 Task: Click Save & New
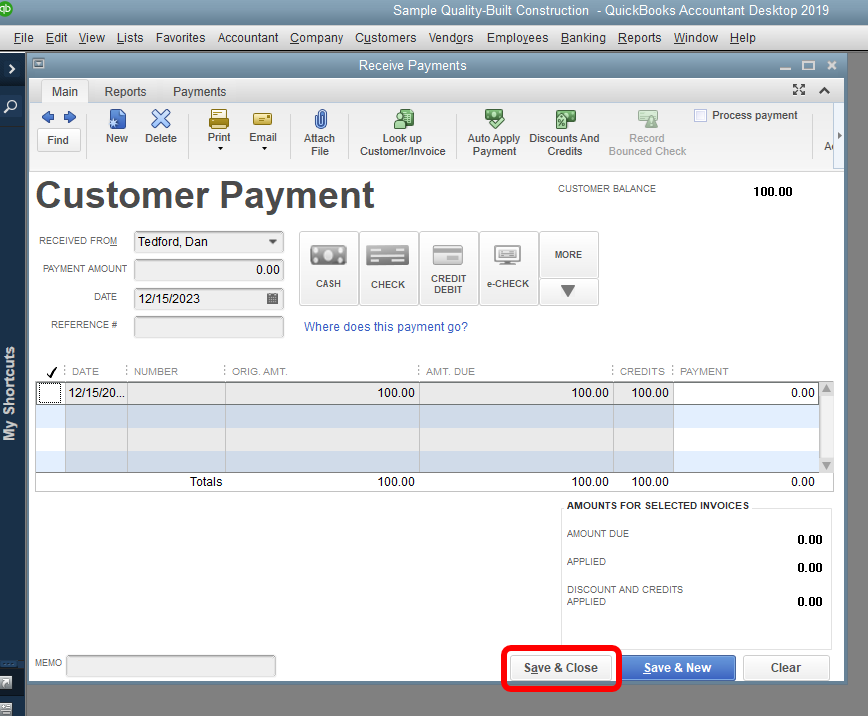pos(678,668)
